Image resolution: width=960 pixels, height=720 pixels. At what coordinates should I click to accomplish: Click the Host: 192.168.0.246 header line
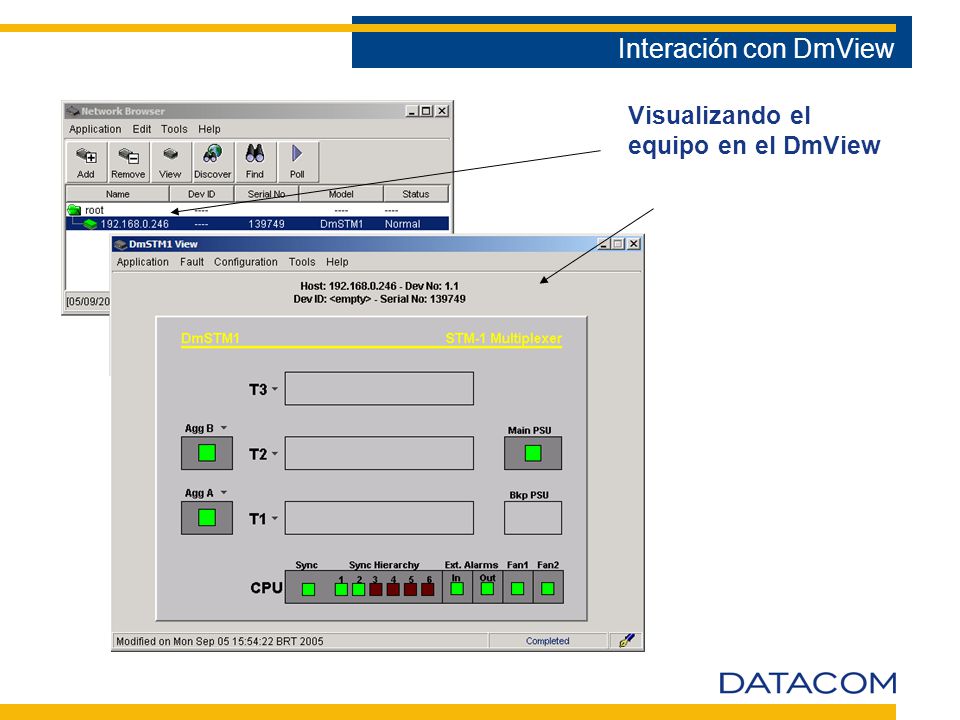click(379, 286)
